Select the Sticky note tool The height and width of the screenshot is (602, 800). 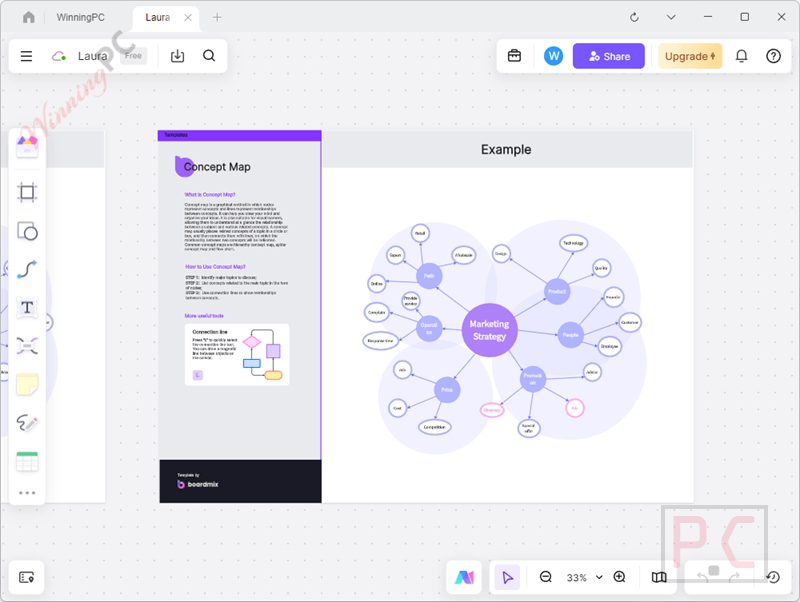pyautogui.click(x=27, y=384)
